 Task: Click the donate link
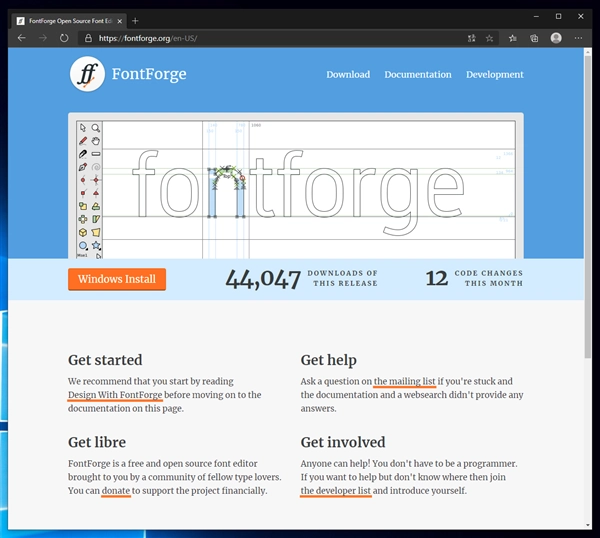116,491
